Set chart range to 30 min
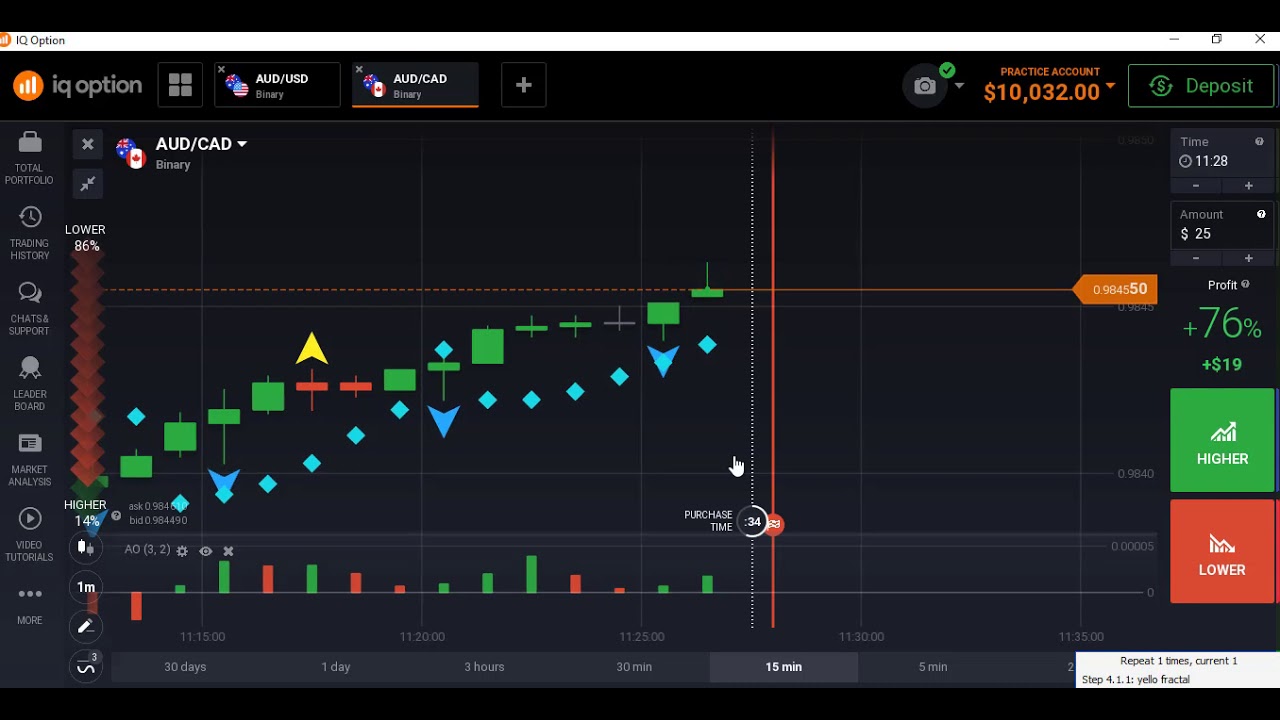Image resolution: width=1280 pixels, height=720 pixels. [x=634, y=667]
